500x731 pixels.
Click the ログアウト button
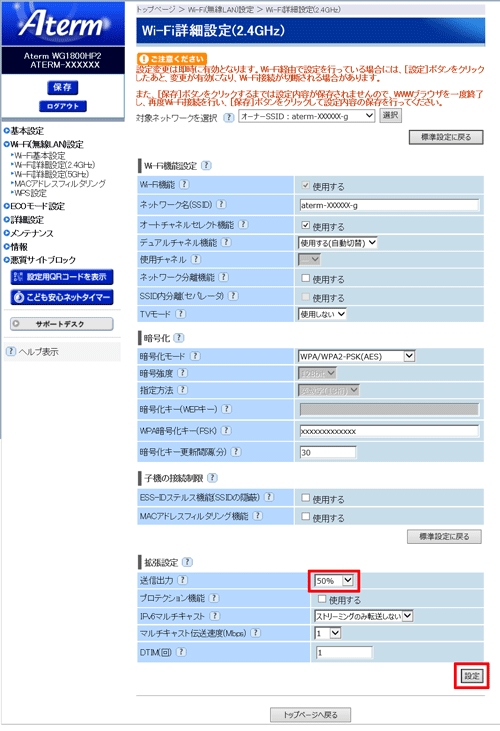[x=63, y=106]
